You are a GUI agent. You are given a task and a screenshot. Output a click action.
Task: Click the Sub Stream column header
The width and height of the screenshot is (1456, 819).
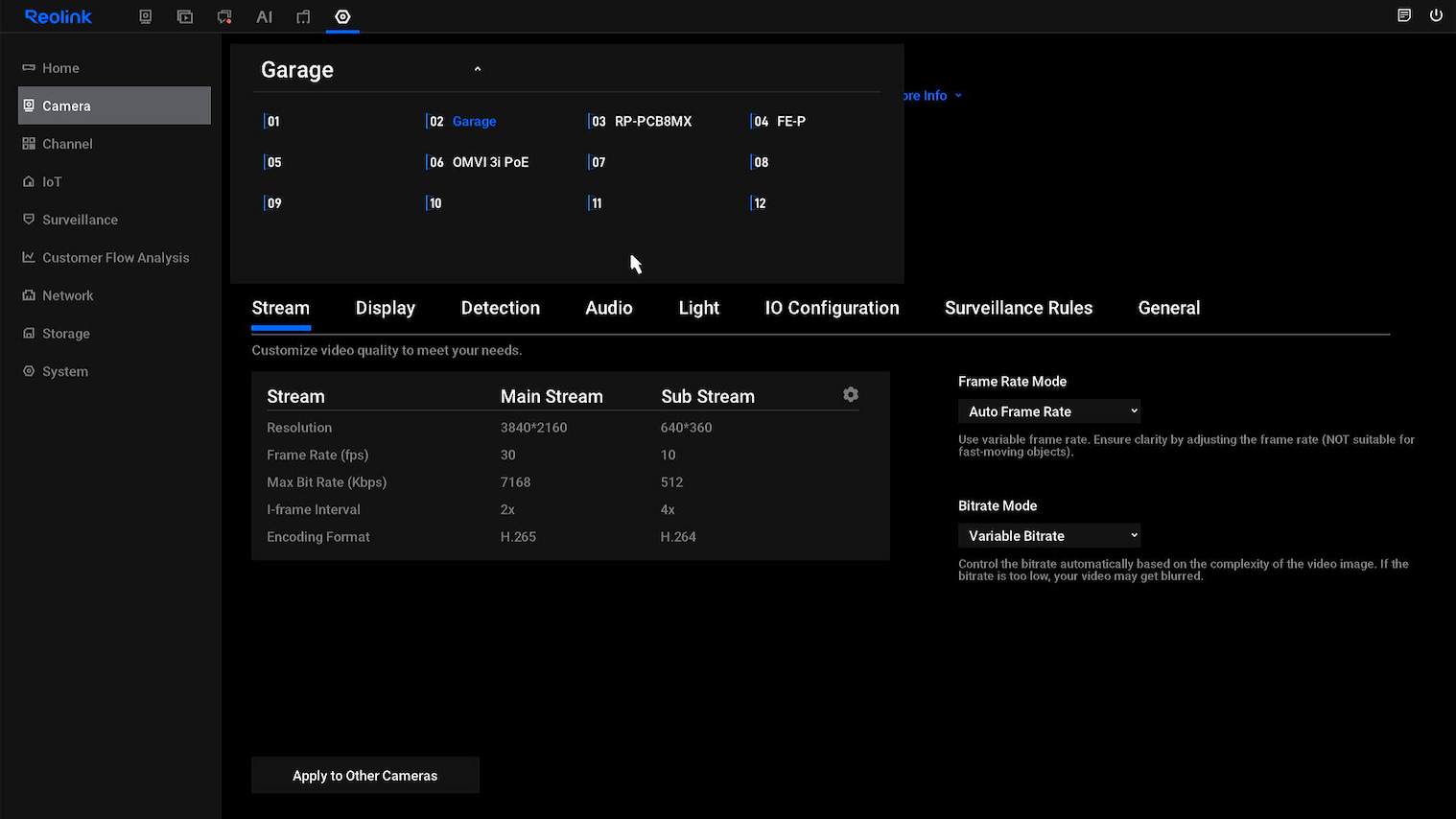tap(708, 397)
